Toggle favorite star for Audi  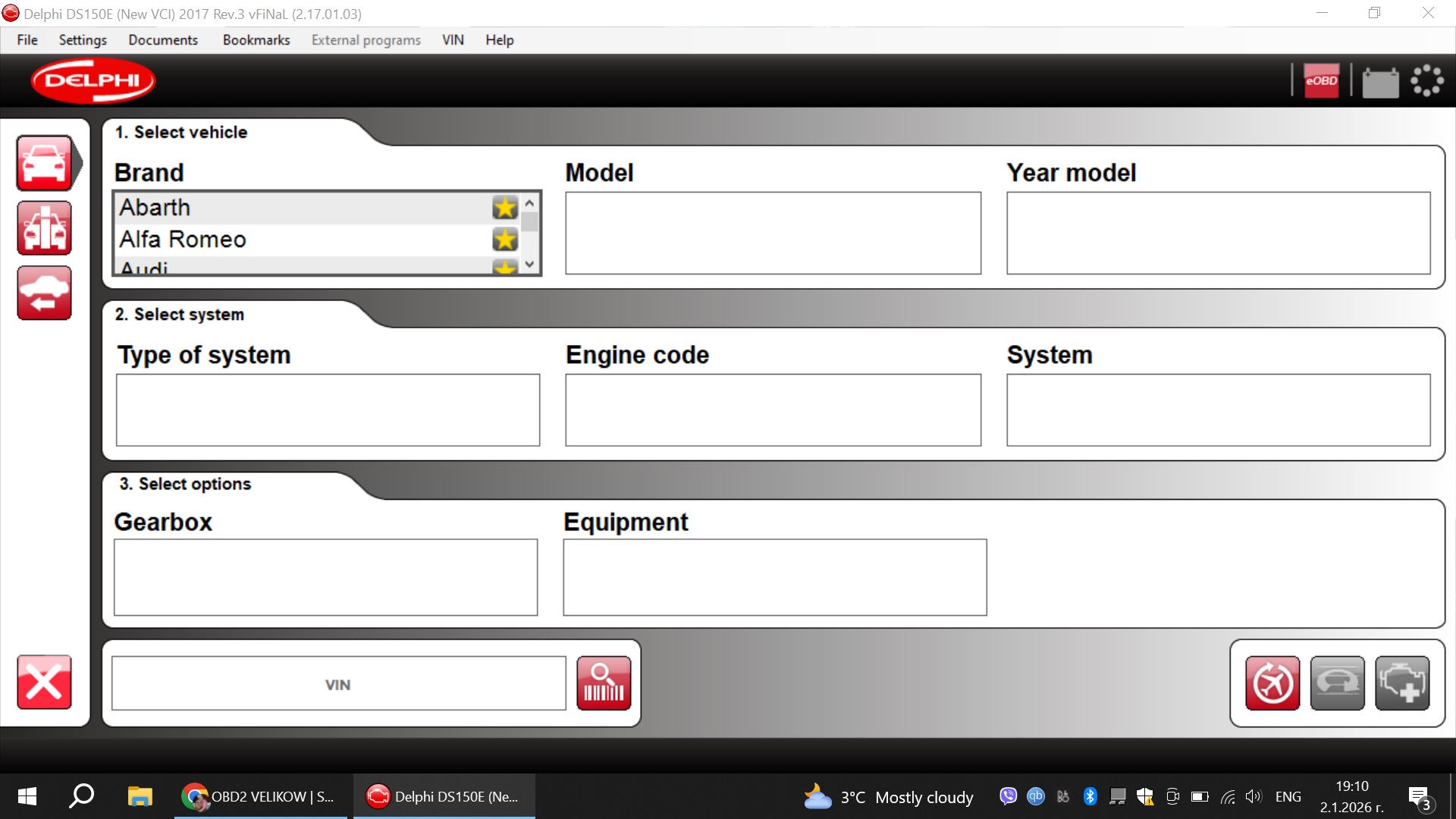tap(505, 267)
